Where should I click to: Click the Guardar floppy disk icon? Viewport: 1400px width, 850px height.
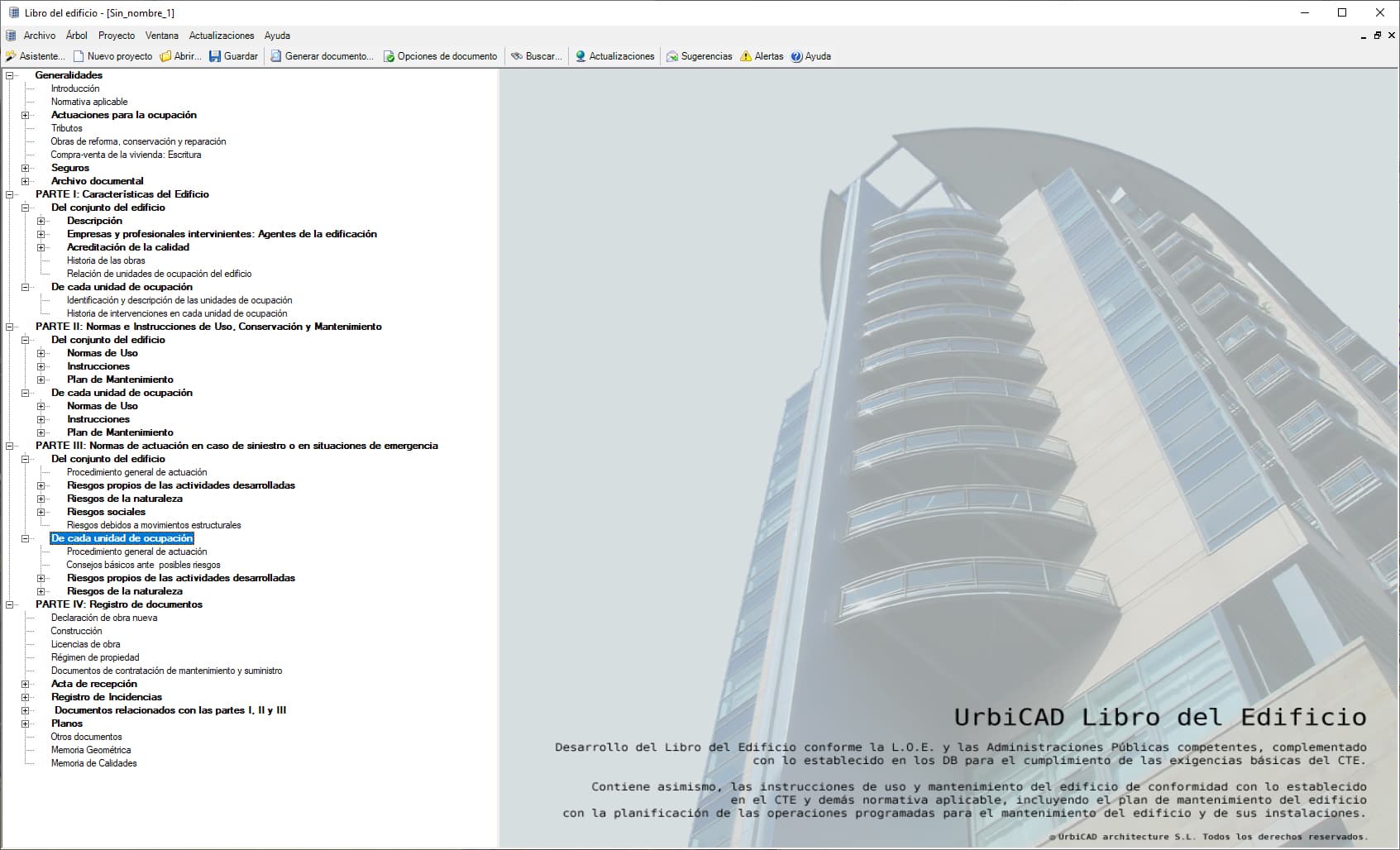point(215,56)
